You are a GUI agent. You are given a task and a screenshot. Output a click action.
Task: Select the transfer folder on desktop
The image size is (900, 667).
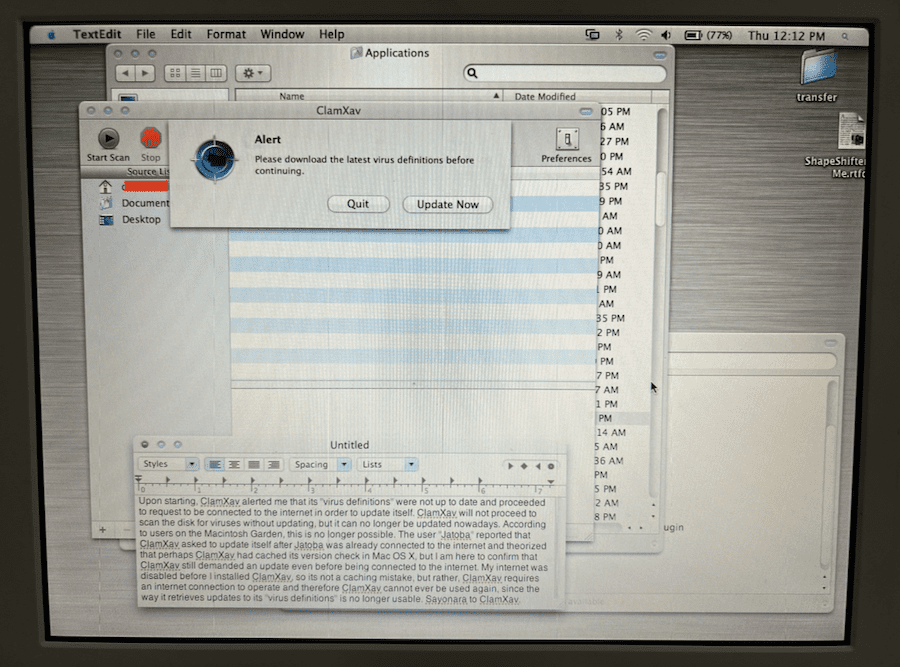pos(817,76)
